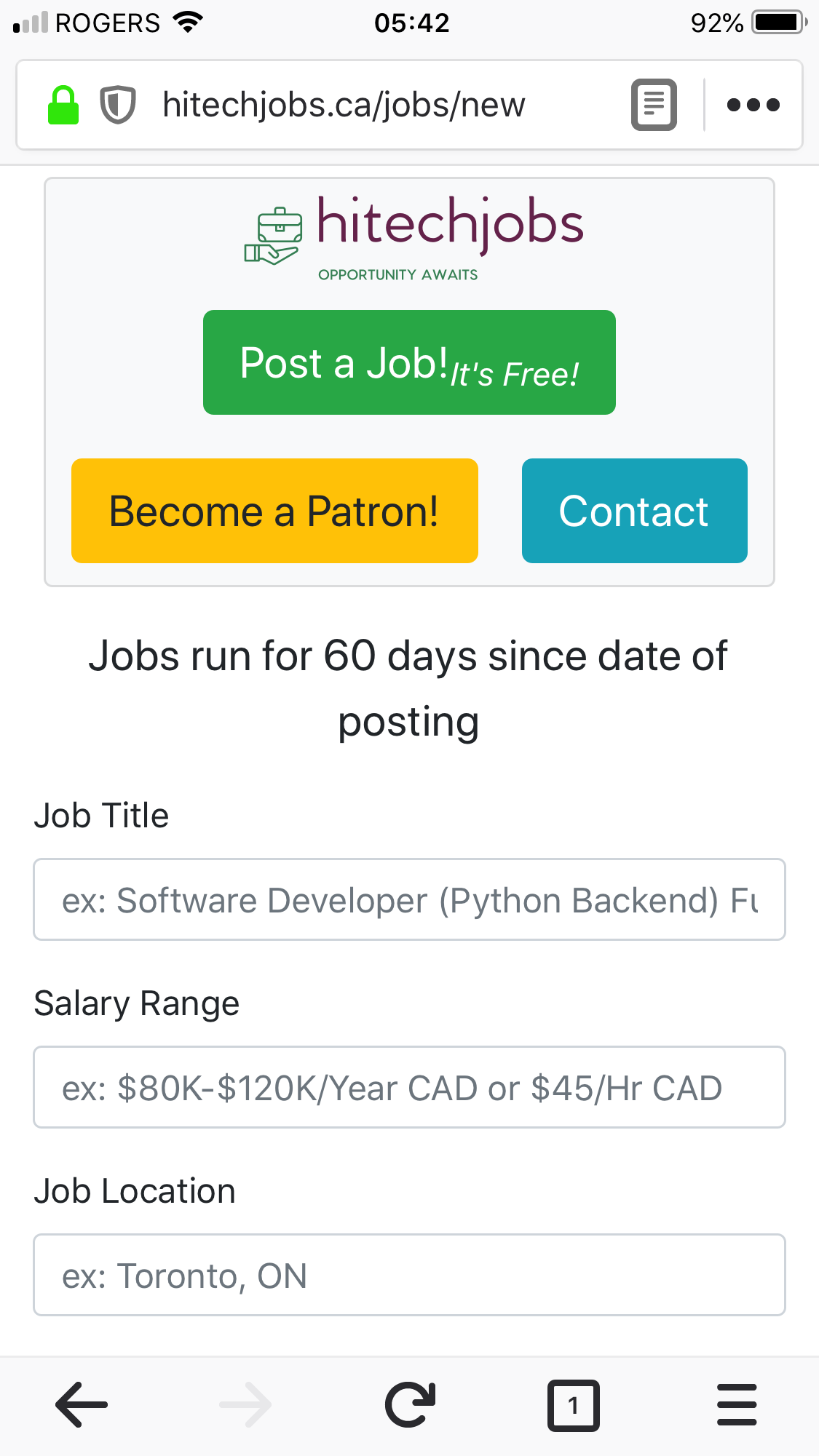Image resolution: width=819 pixels, height=1456 pixels.
Task: Open the tracking protection shield icon
Action: tap(117, 106)
